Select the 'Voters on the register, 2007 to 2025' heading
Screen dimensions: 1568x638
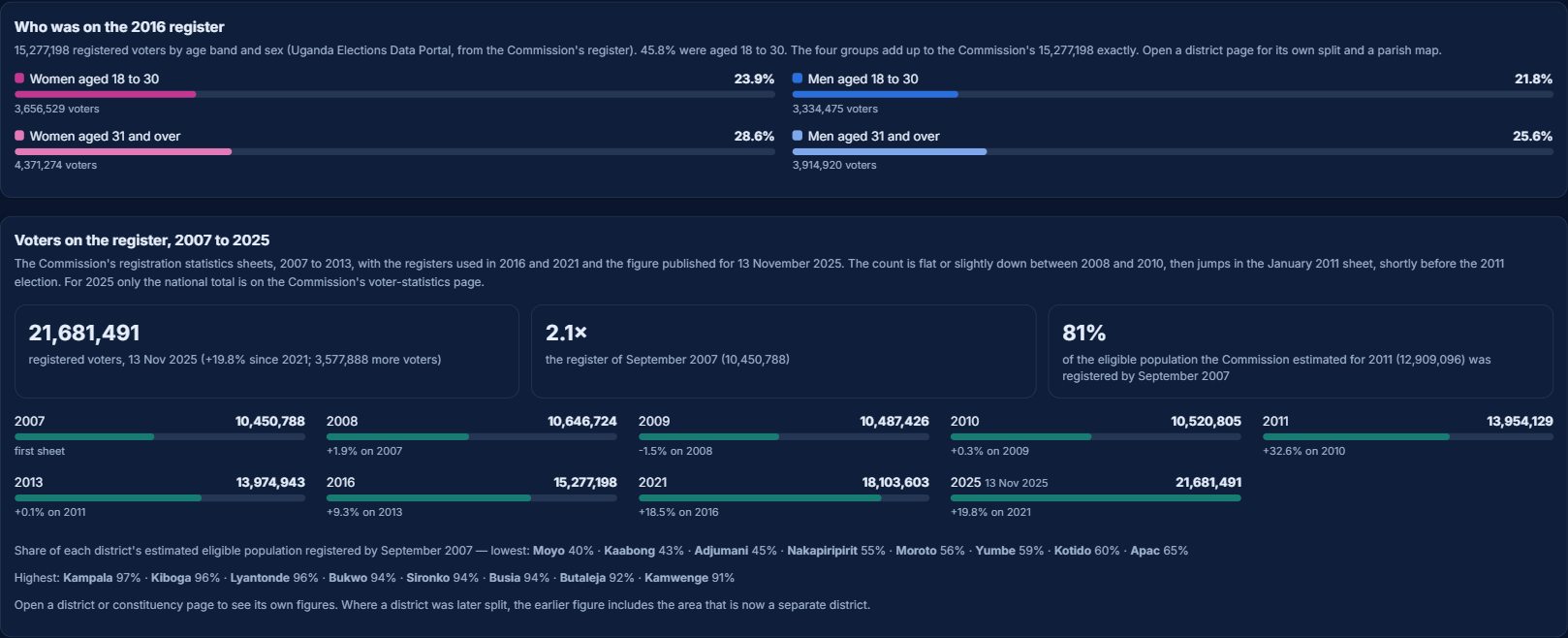(142, 240)
